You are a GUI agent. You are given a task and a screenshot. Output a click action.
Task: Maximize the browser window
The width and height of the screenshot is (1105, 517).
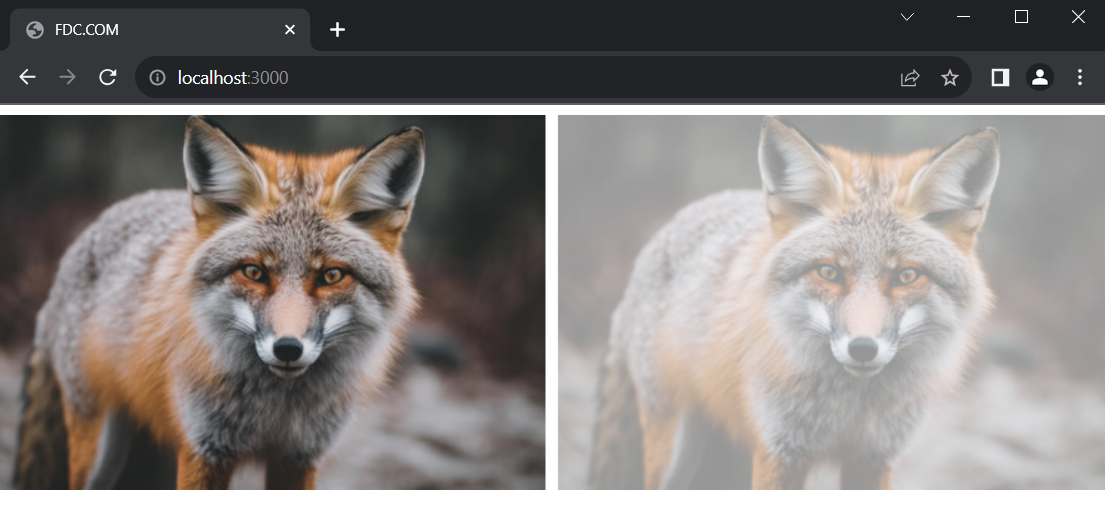point(1021,17)
